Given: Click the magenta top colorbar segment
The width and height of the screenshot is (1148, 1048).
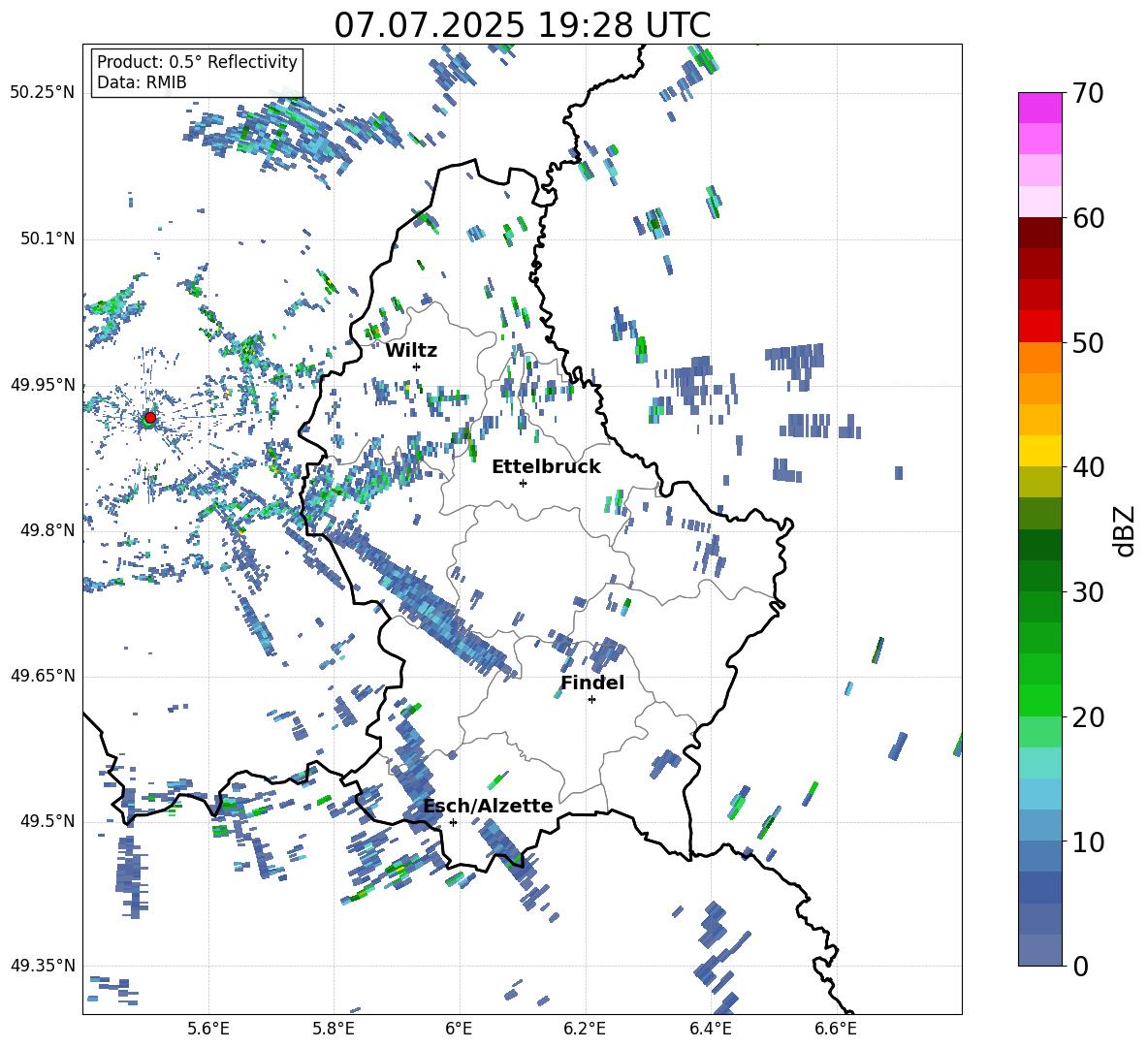Looking at the screenshot, I should coord(1040,109).
